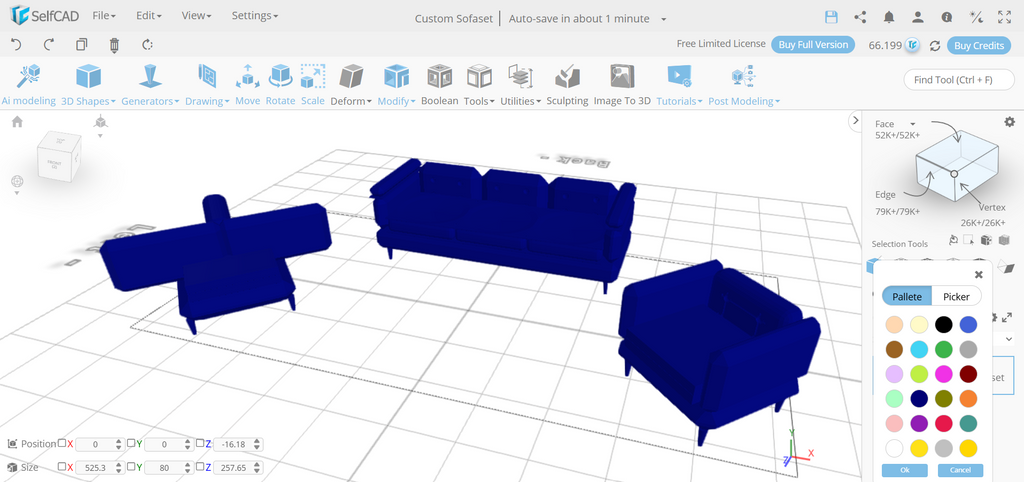This screenshot has width=1024, height=482.
Task: Switch to the Pallete tab
Action: (x=906, y=296)
